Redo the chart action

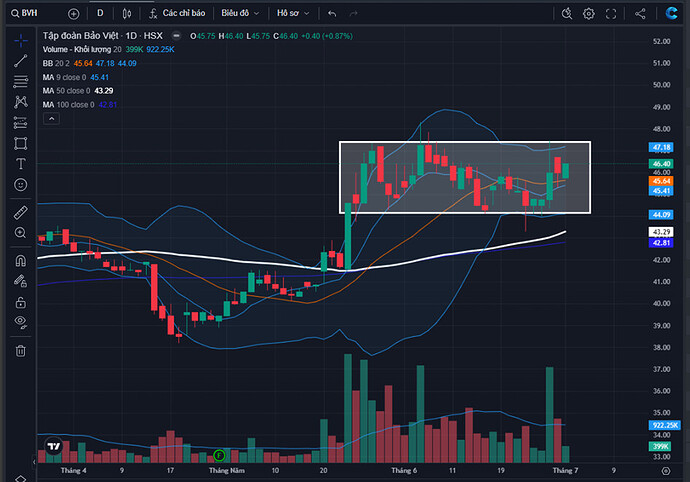353,14
